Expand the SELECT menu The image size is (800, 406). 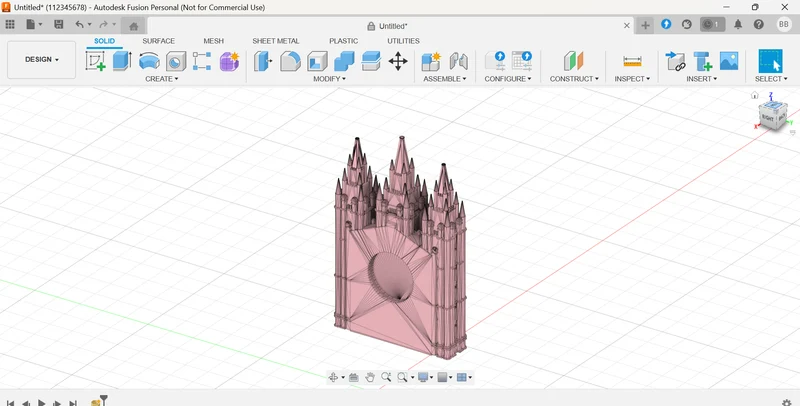(771, 79)
